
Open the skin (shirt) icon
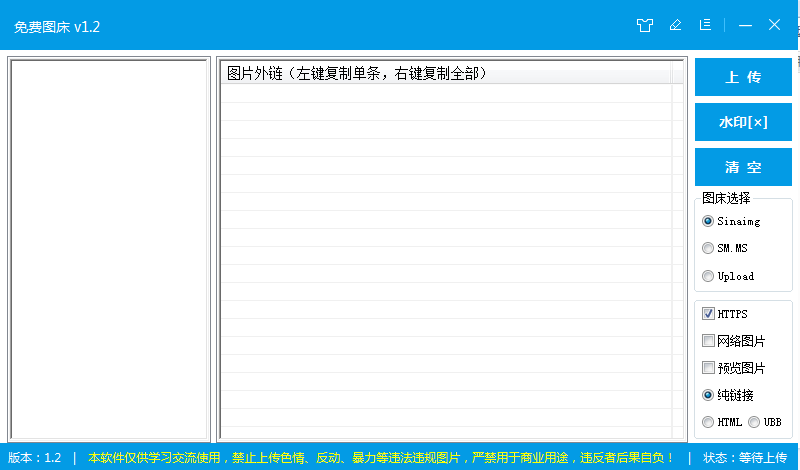[x=645, y=25]
